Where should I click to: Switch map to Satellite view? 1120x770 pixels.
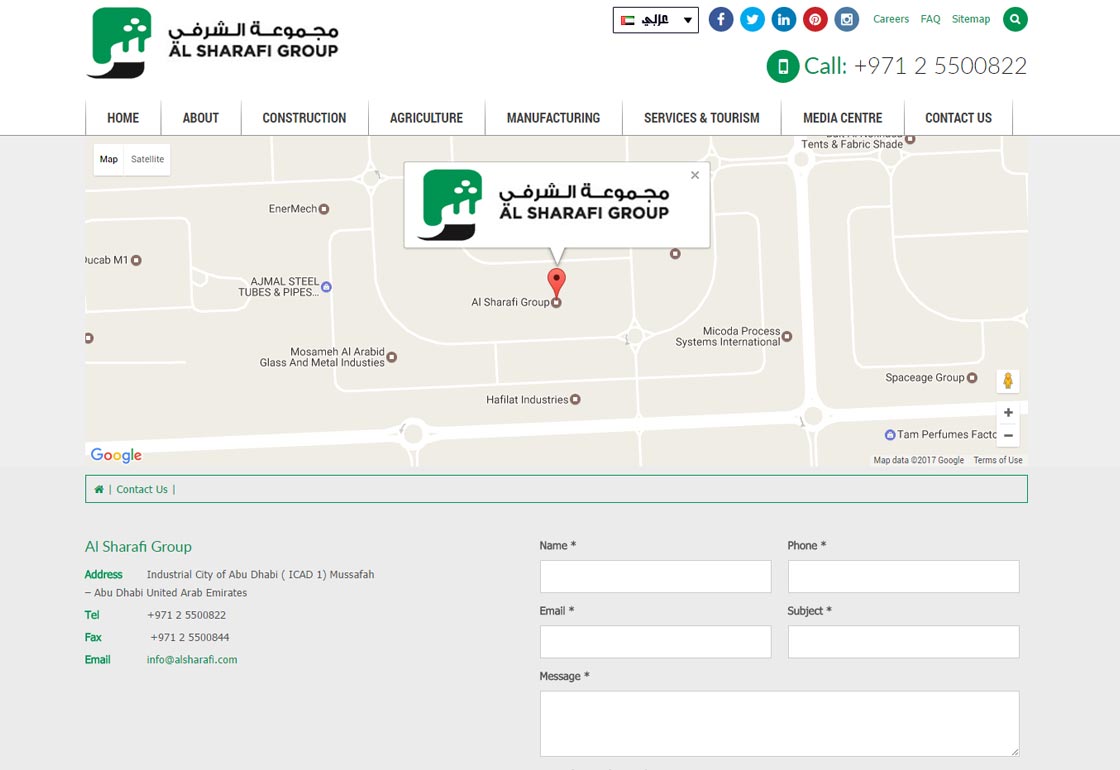[147, 159]
